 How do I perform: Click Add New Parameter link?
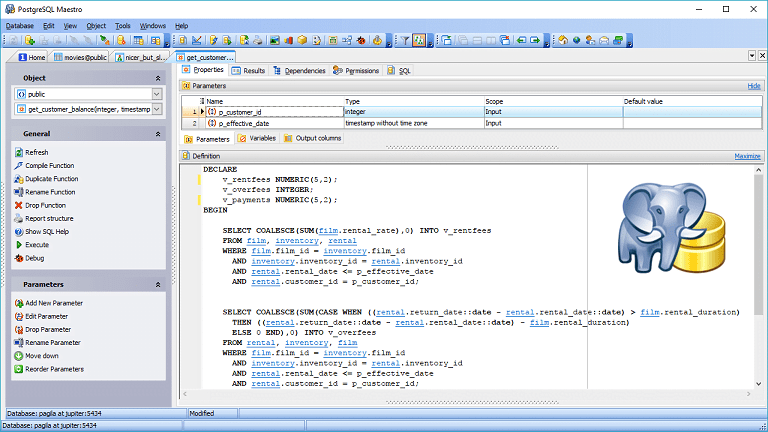click(x=54, y=303)
